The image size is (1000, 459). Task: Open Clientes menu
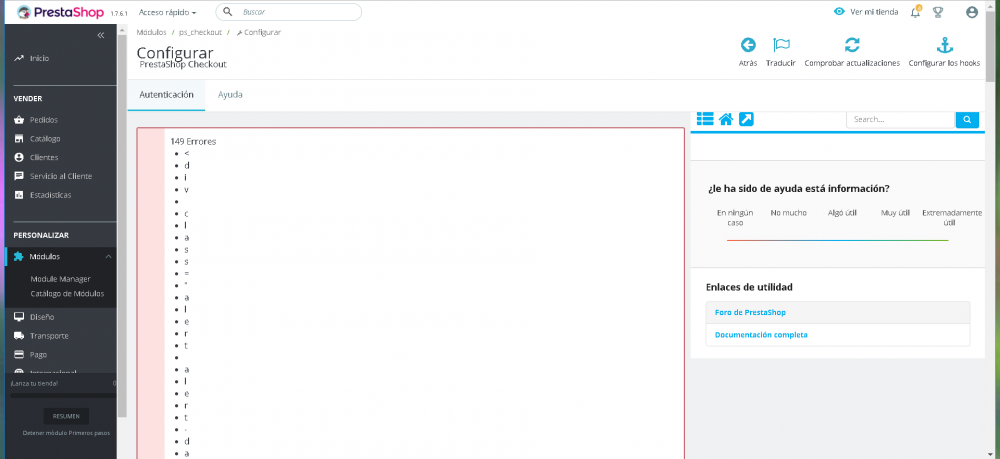(x=43, y=157)
